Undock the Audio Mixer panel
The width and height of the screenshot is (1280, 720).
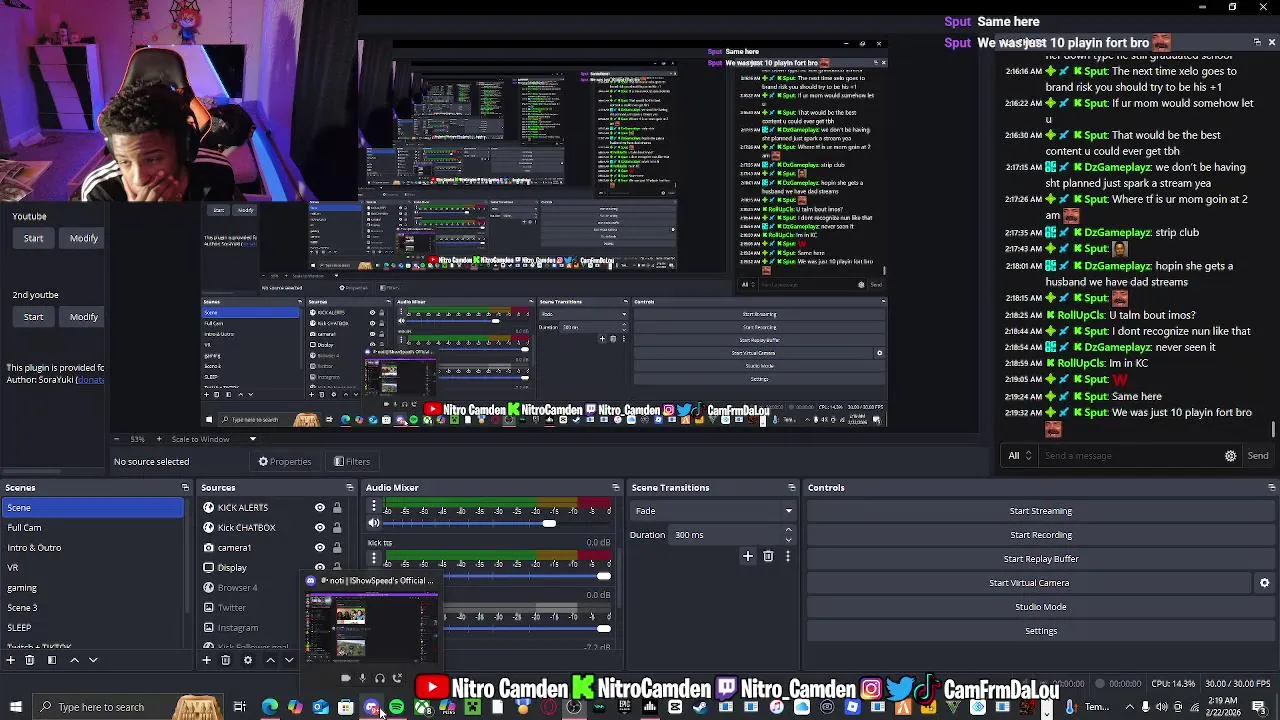click(616, 488)
